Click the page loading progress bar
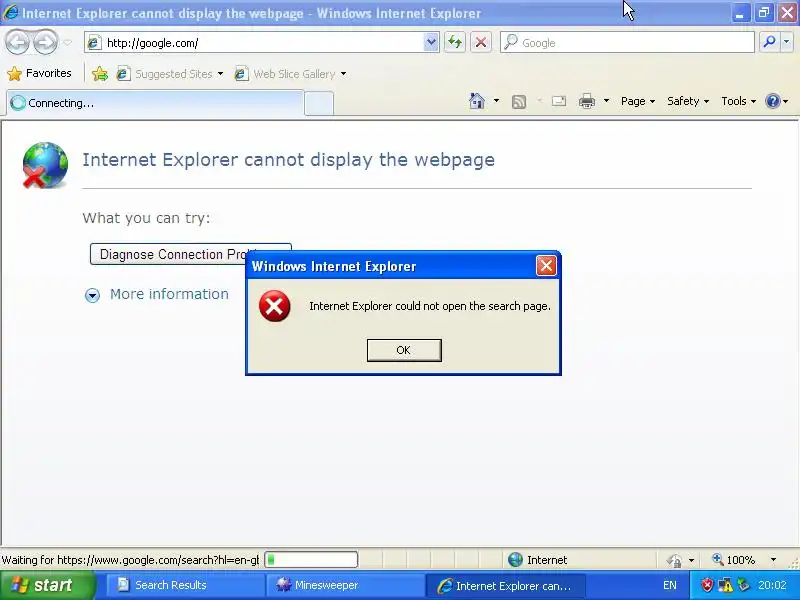Viewport: 800px width, 600px height. click(311, 560)
